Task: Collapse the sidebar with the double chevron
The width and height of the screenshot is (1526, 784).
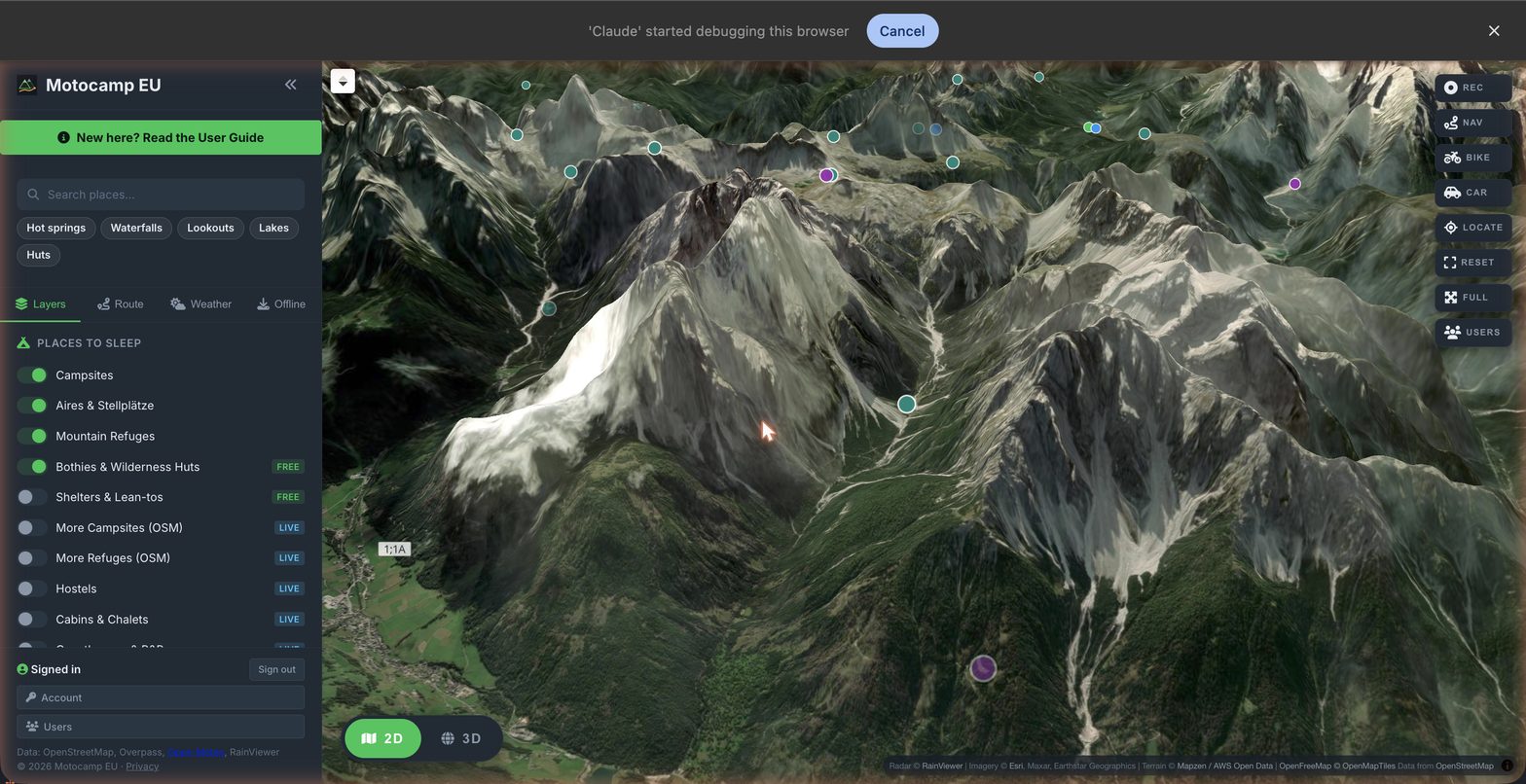Action: (290, 85)
